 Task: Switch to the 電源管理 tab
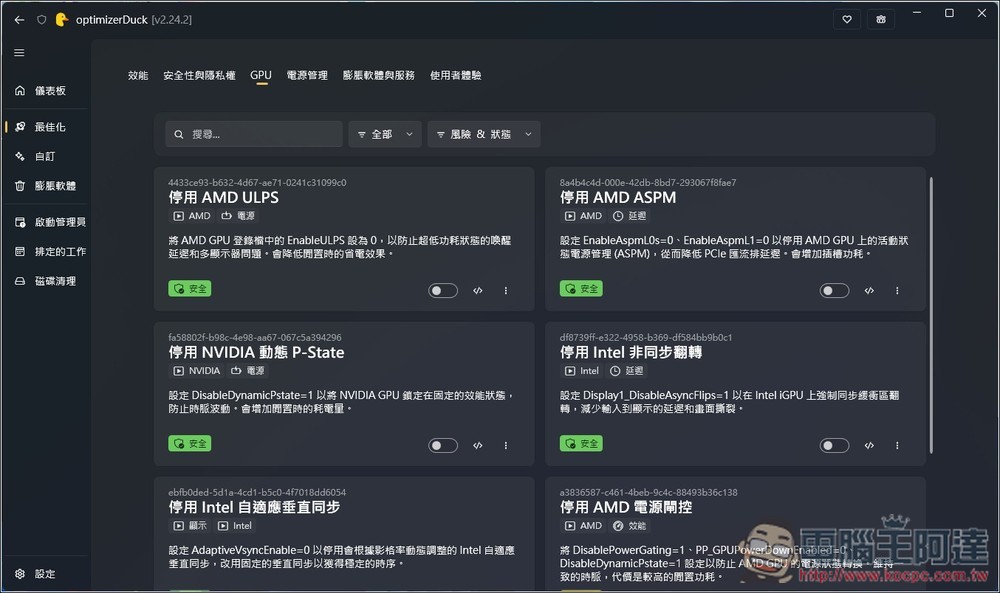tap(307, 75)
